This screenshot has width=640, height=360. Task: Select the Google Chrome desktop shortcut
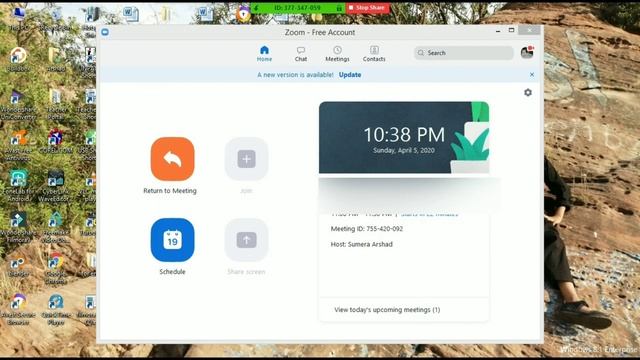pos(56,269)
